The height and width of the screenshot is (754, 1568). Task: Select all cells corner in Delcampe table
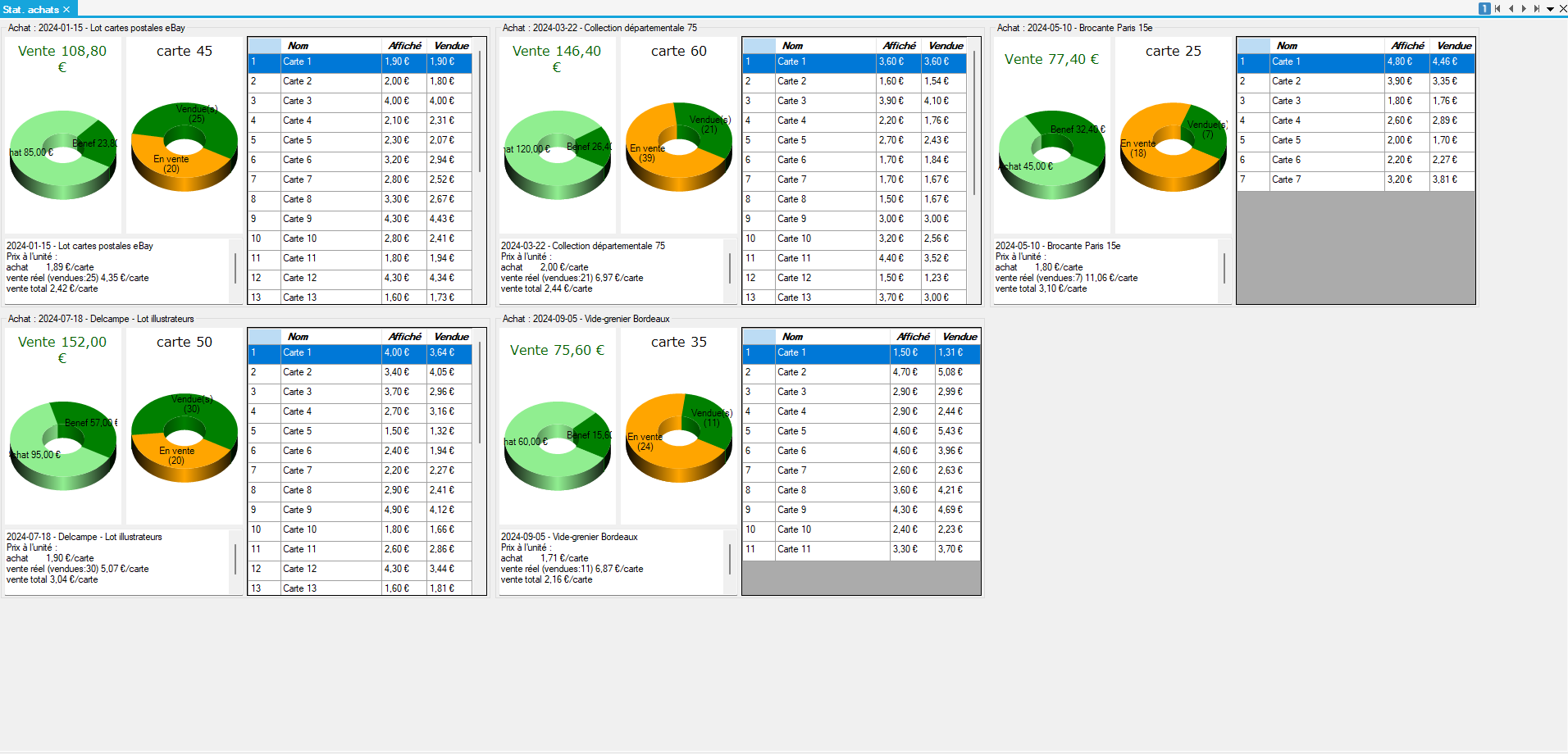tap(264, 337)
